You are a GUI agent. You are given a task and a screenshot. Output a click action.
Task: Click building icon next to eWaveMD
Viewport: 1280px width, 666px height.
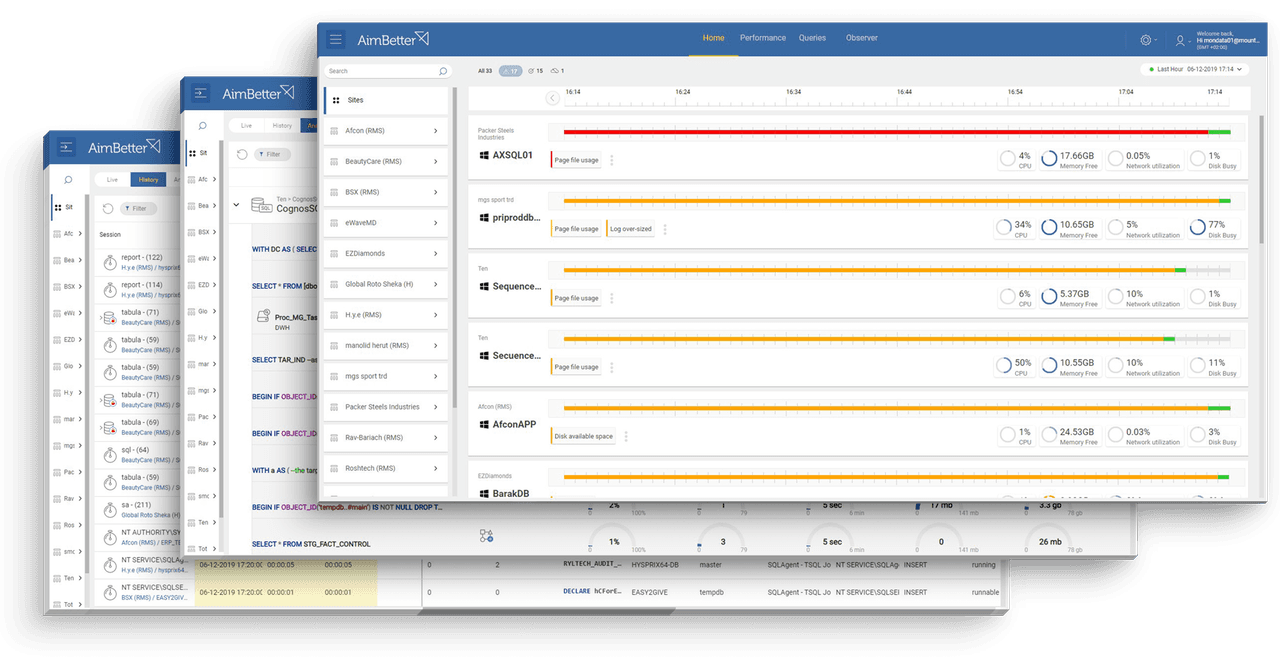pos(336,223)
